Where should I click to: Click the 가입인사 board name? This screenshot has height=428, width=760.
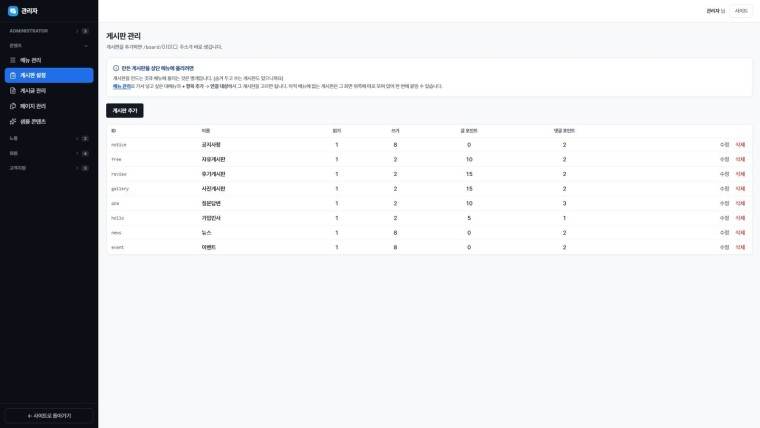coord(211,218)
